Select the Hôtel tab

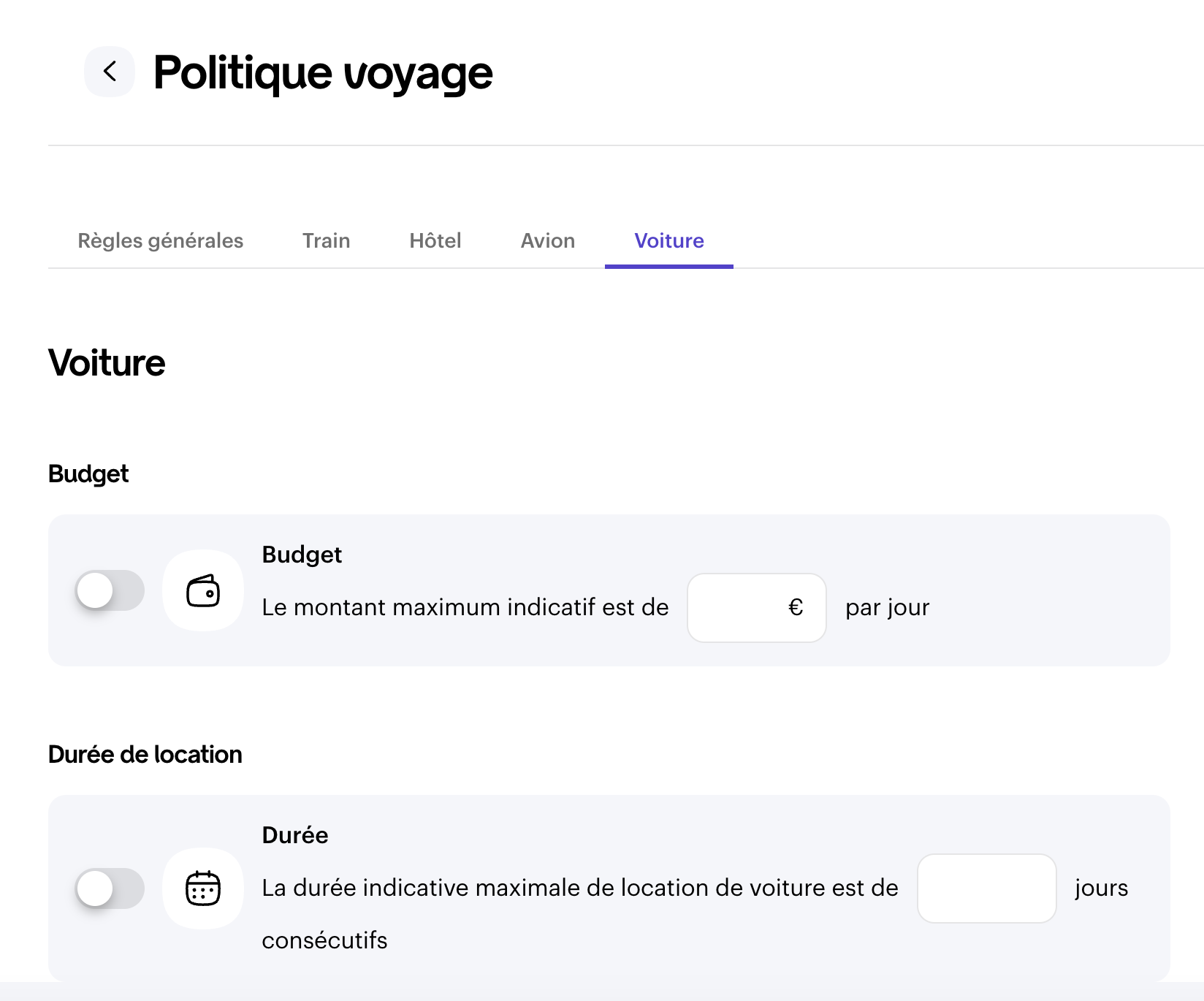tap(435, 241)
